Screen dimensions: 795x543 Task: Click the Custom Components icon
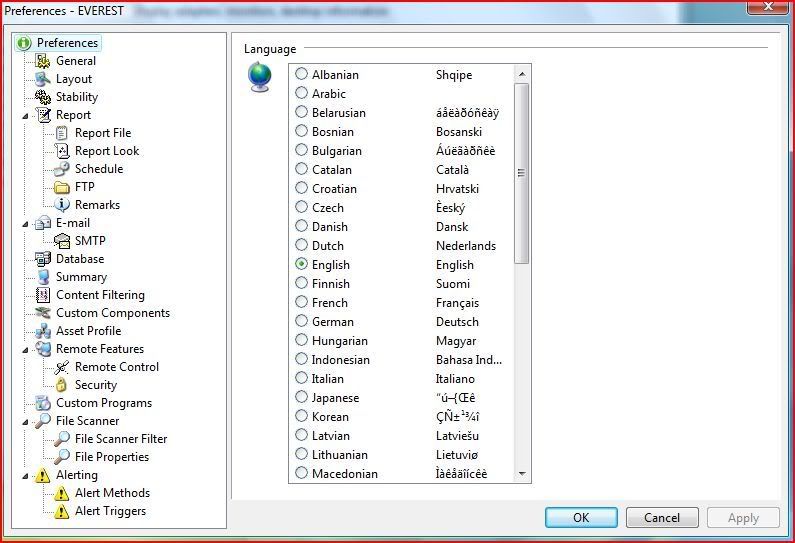point(43,313)
